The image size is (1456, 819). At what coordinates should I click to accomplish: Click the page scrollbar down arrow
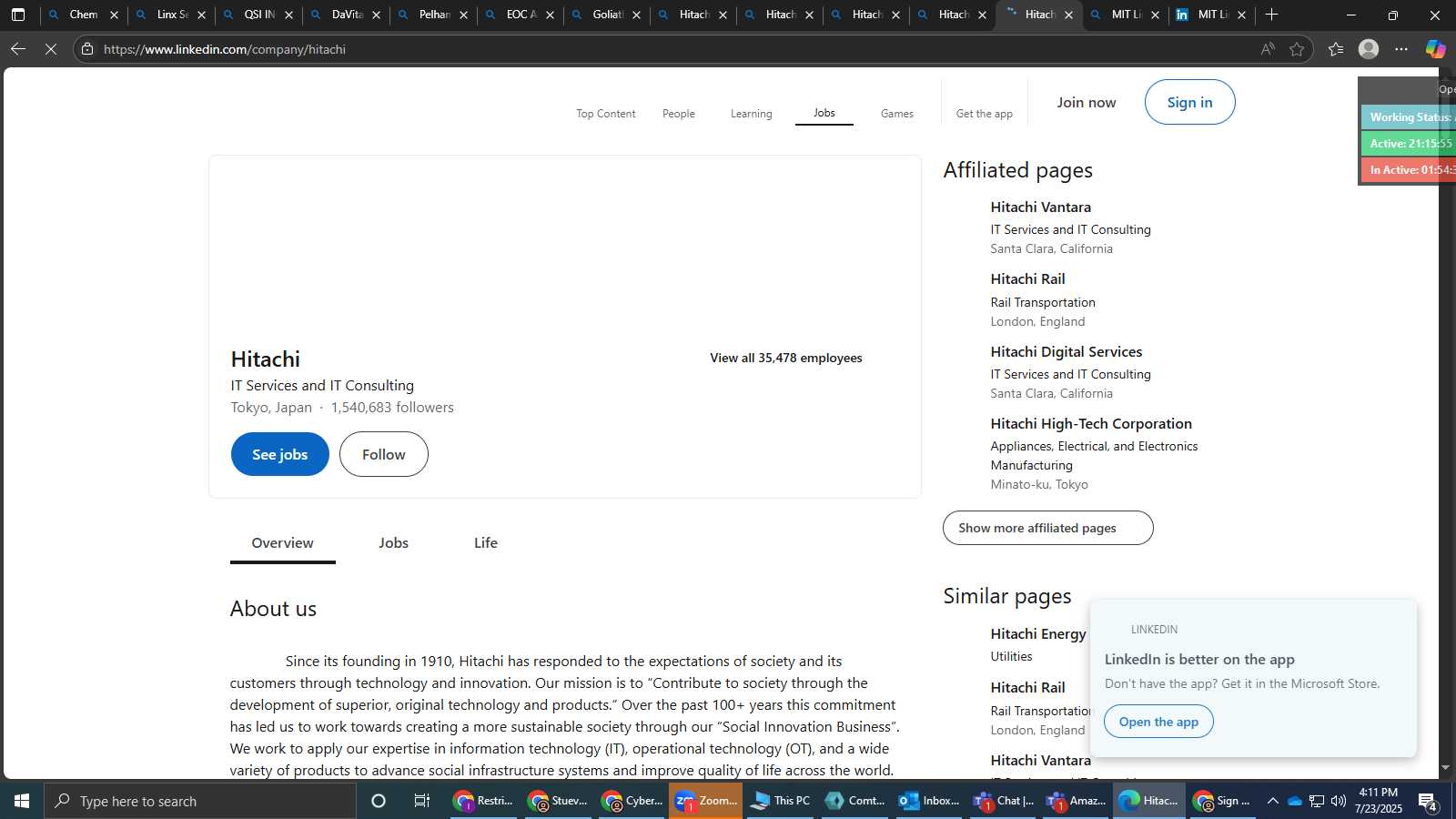pos(1445,768)
